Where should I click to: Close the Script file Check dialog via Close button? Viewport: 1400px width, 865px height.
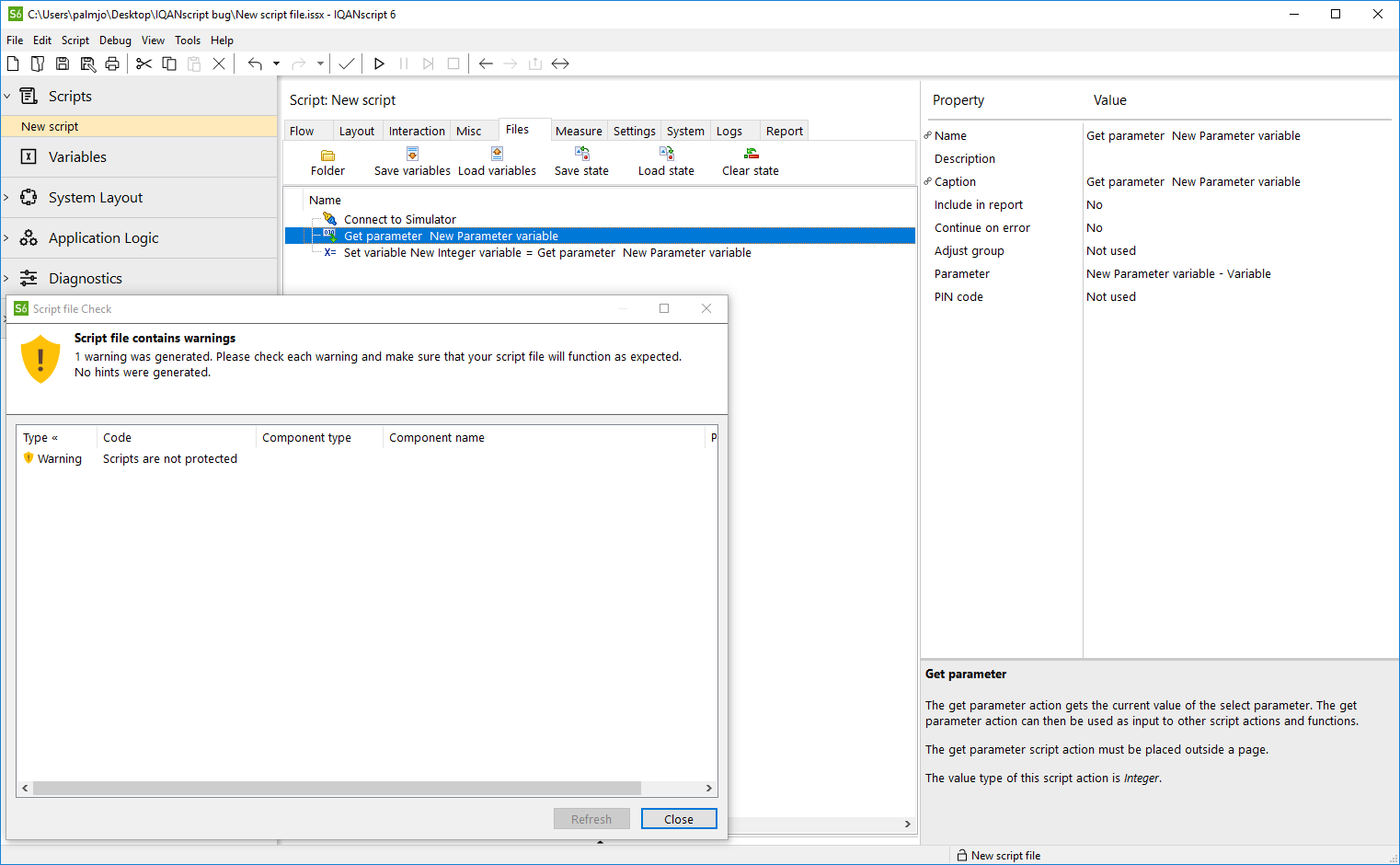pos(679,819)
